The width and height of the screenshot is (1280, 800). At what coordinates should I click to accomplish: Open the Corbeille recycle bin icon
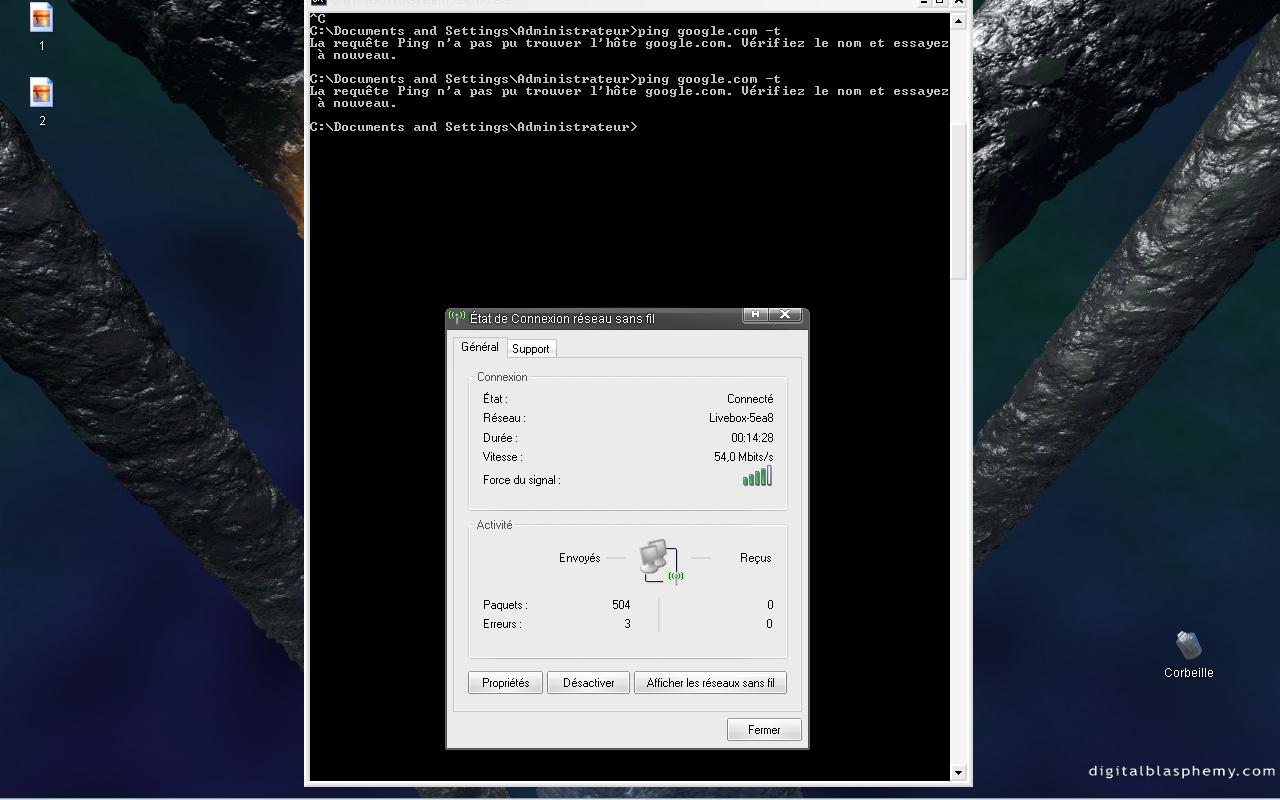click(1188, 655)
